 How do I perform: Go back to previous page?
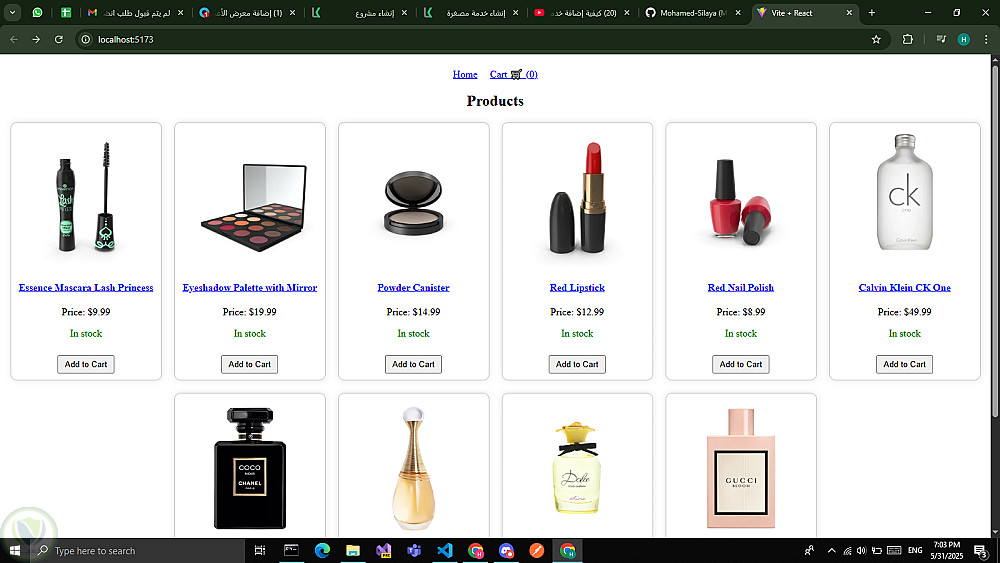[14, 40]
